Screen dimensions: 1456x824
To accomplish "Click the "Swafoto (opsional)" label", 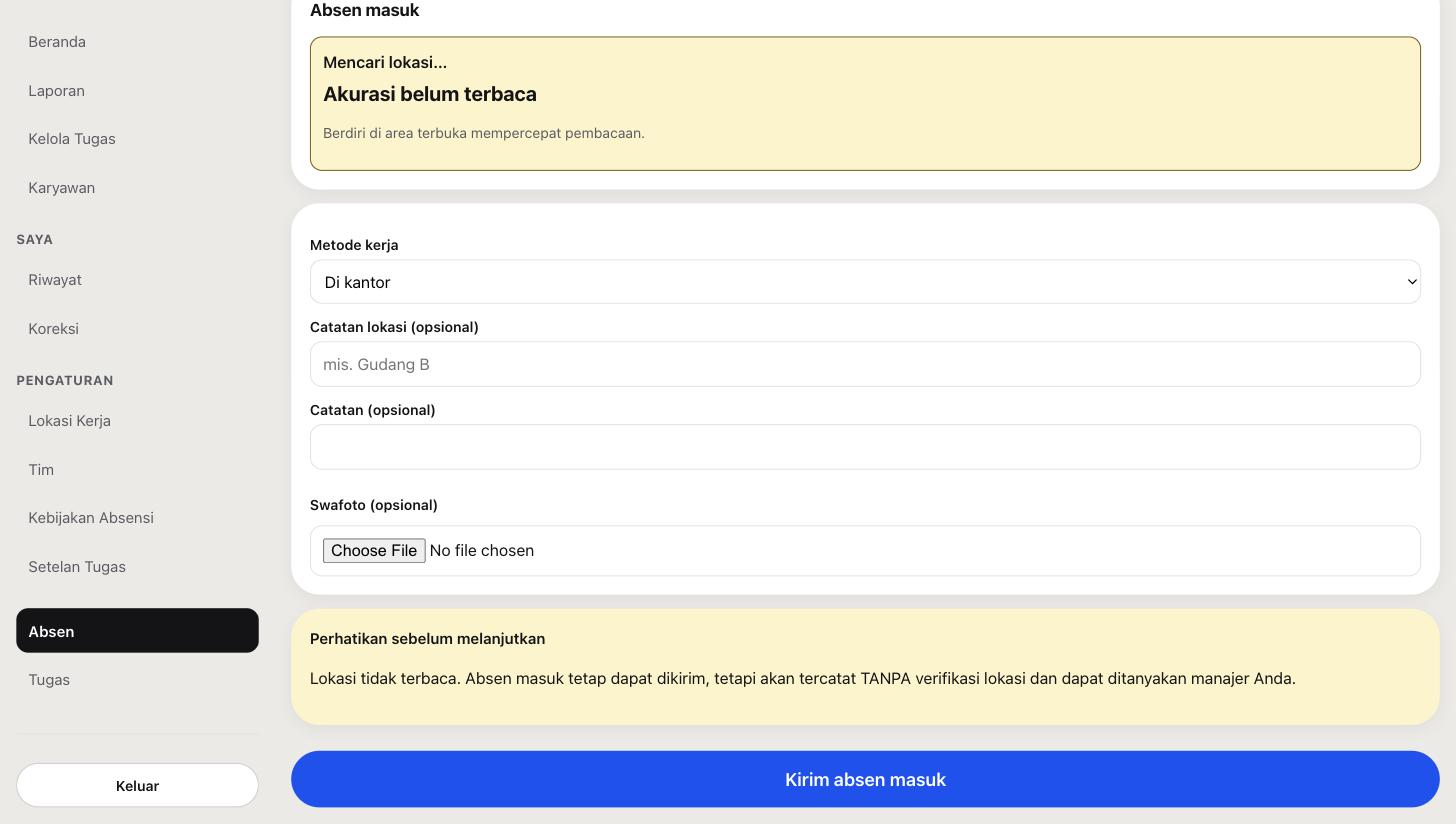I will [374, 505].
